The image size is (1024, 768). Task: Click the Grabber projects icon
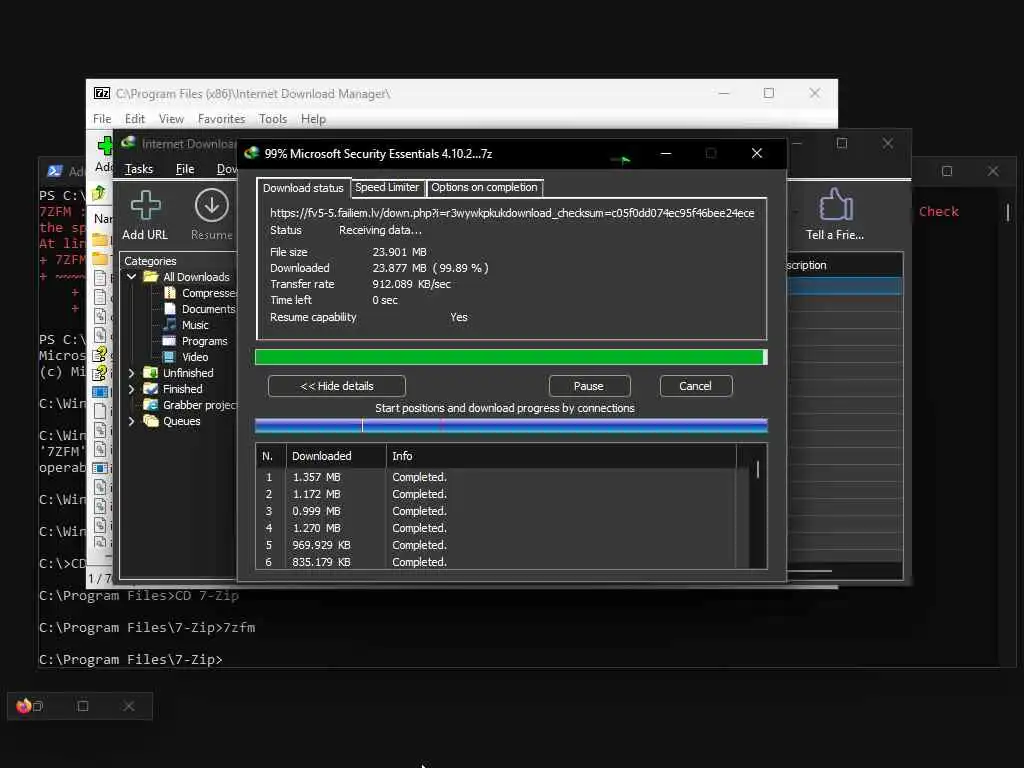point(151,405)
